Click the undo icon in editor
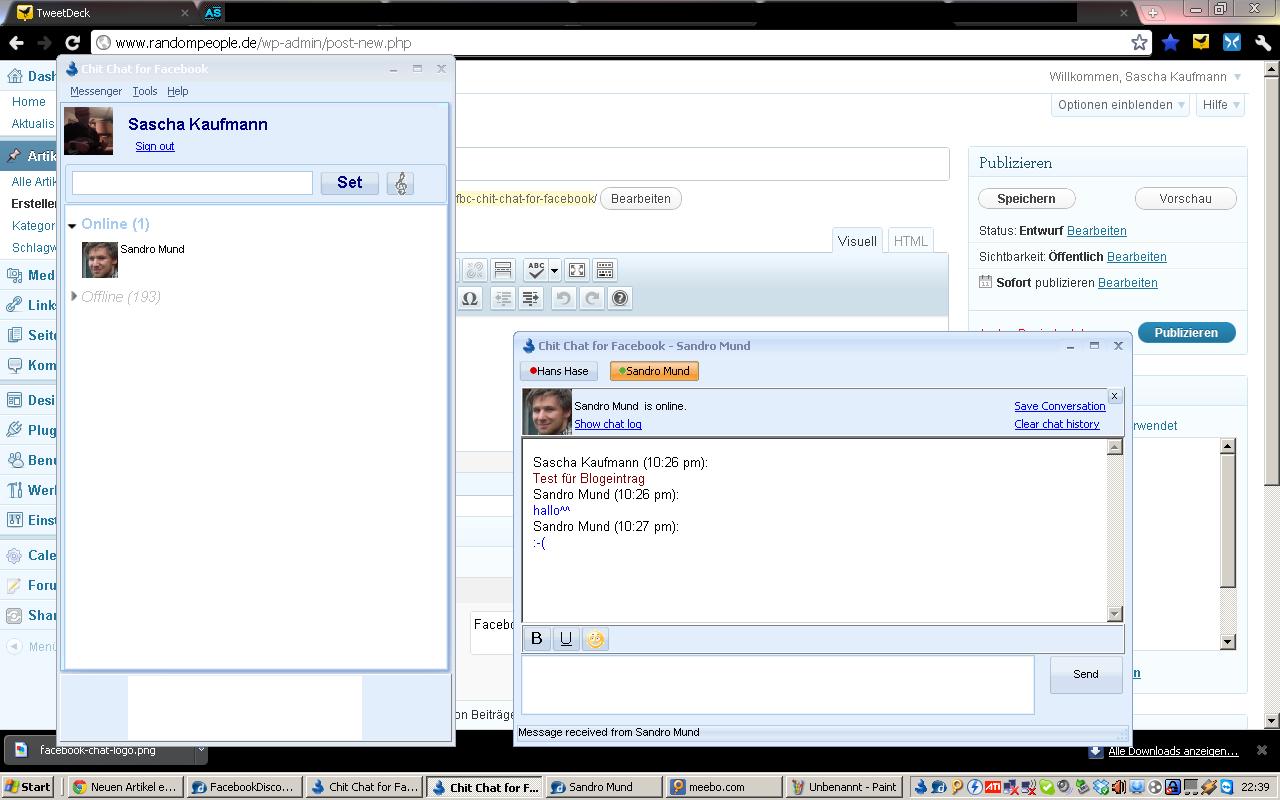Viewport: 1280px width, 800px height. click(x=564, y=298)
